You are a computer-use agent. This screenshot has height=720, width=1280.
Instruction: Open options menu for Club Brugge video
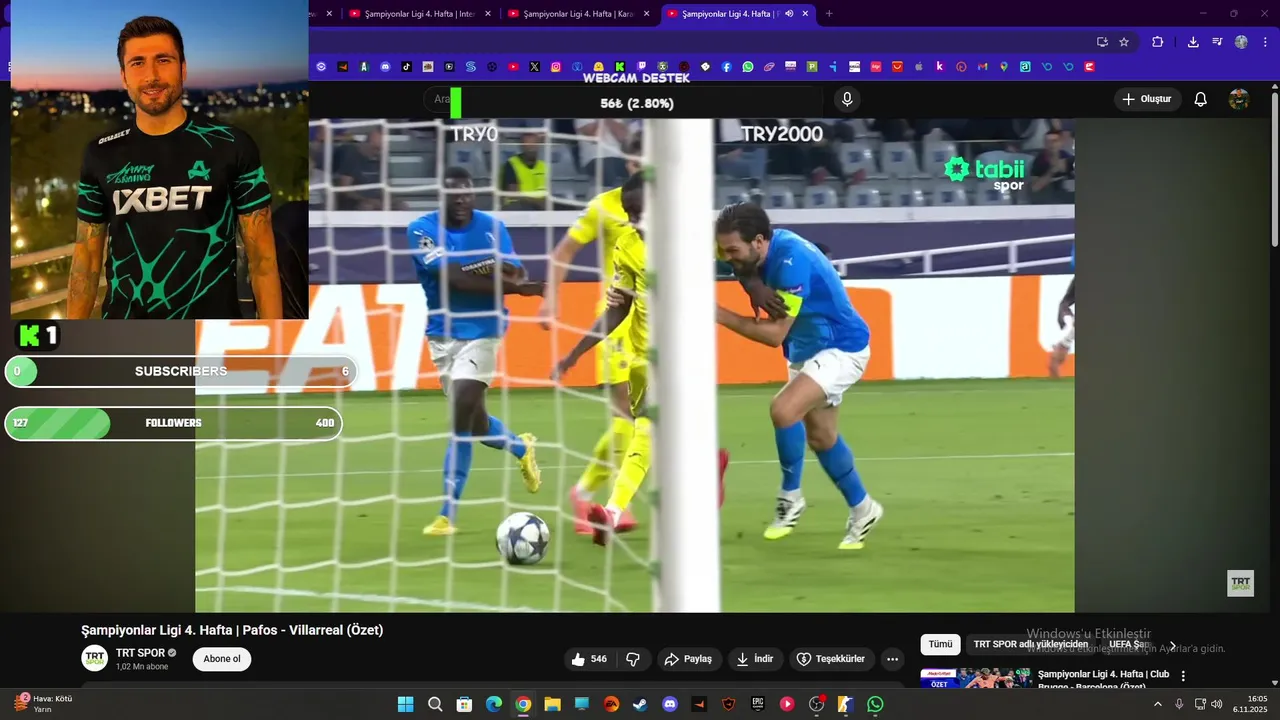[x=1183, y=676]
